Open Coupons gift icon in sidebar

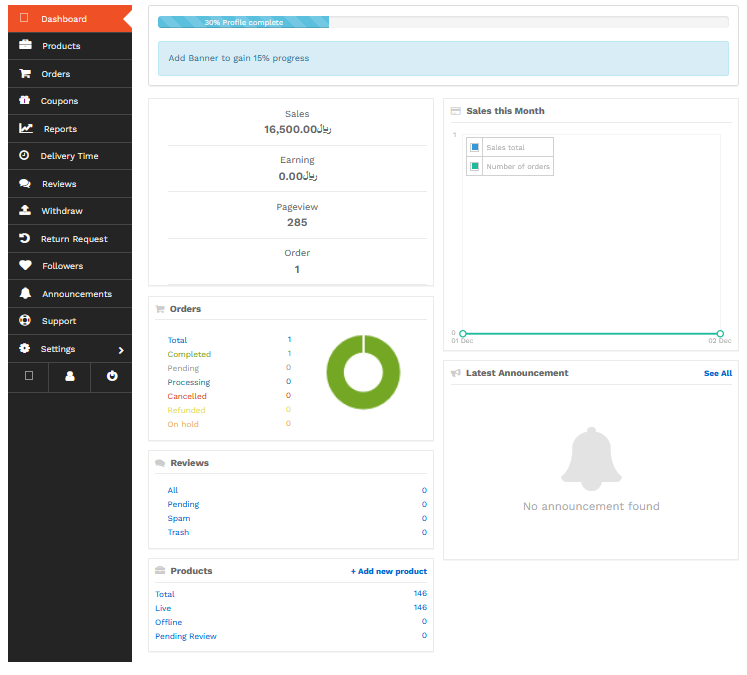click(24, 100)
